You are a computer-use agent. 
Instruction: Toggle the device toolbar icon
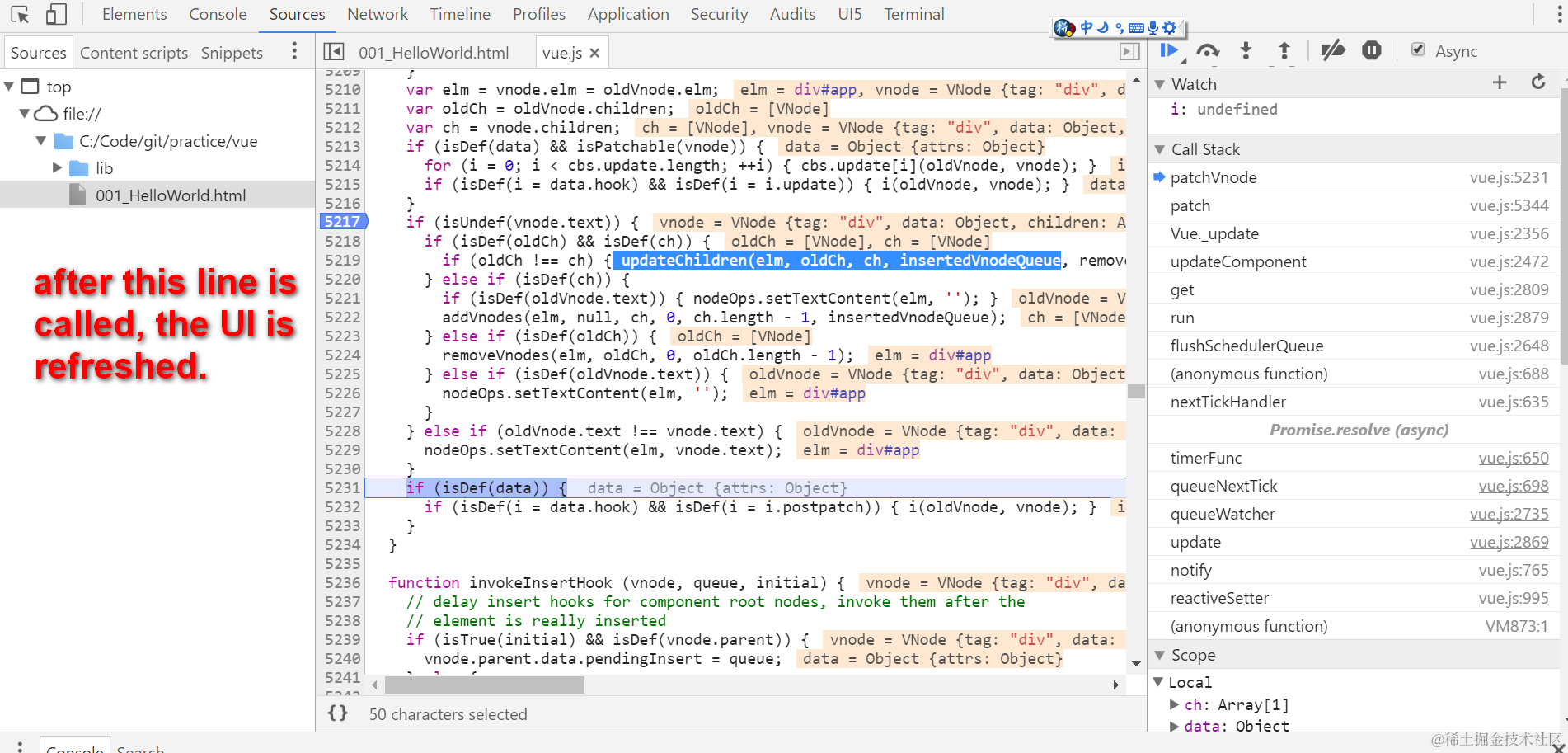(56, 14)
